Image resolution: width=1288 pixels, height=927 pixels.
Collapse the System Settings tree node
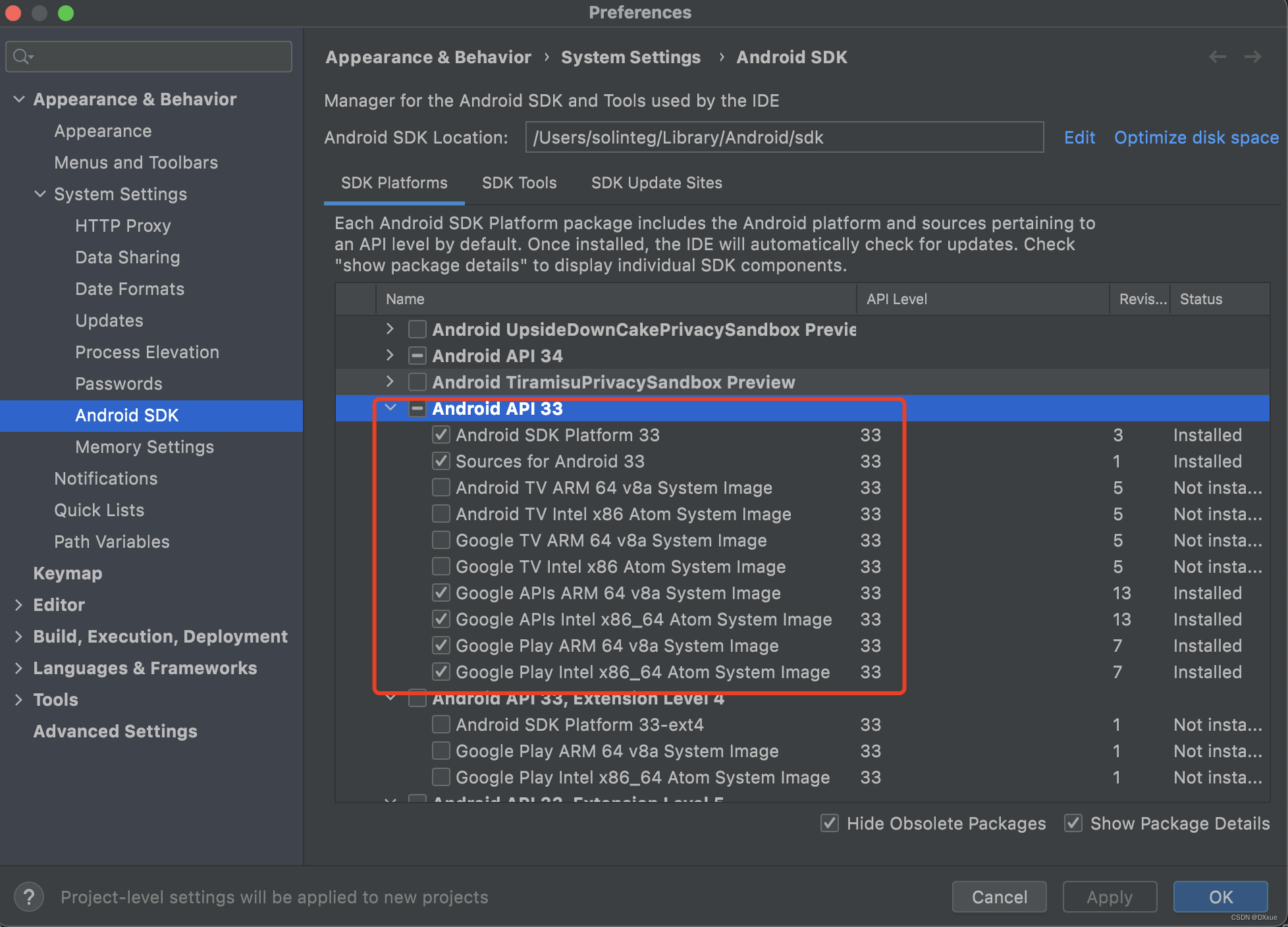[x=40, y=194]
